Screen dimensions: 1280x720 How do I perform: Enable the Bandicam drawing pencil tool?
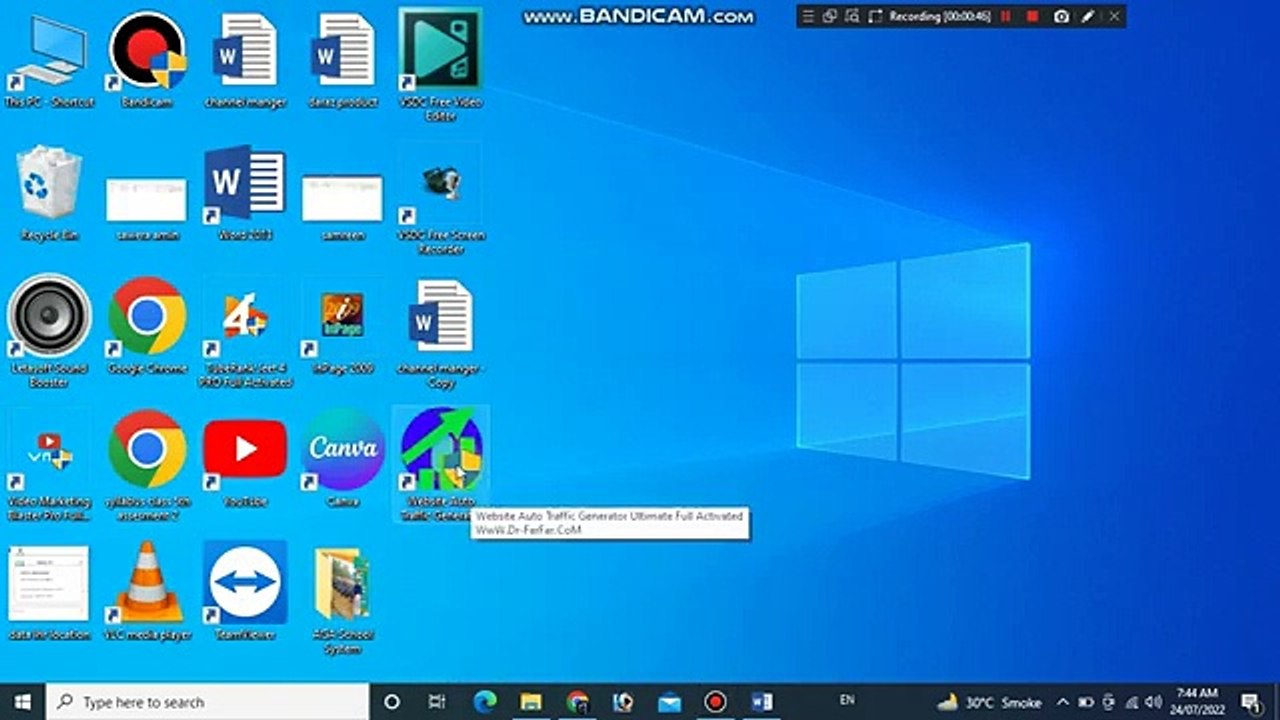click(1088, 16)
